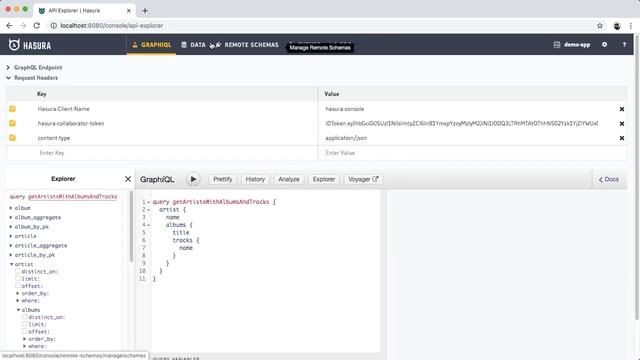
Task: Open Voyager in new window
Action: point(363,179)
